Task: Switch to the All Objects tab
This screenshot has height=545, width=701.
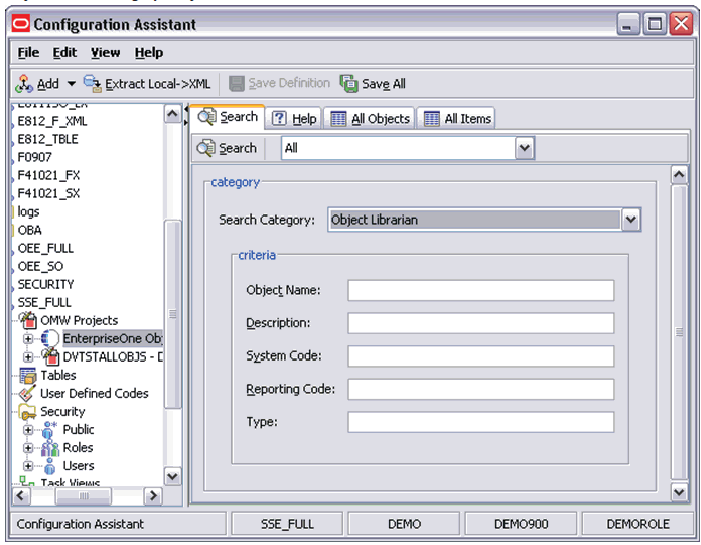Action: click(x=369, y=118)
